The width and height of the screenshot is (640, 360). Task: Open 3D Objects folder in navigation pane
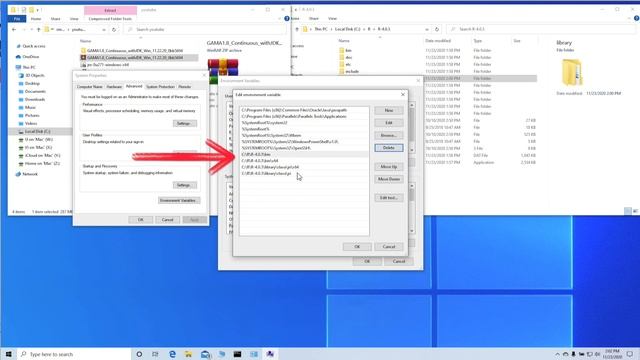[35, 75]
